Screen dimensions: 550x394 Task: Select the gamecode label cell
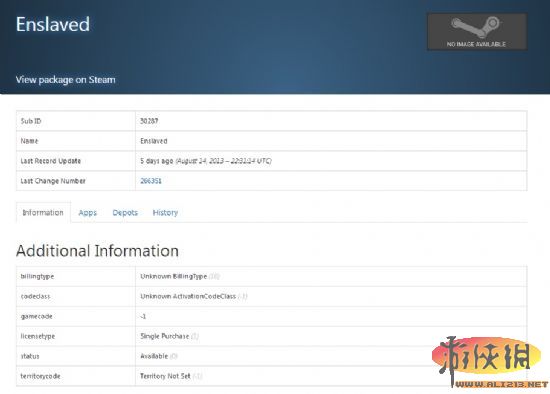(76, 316)
